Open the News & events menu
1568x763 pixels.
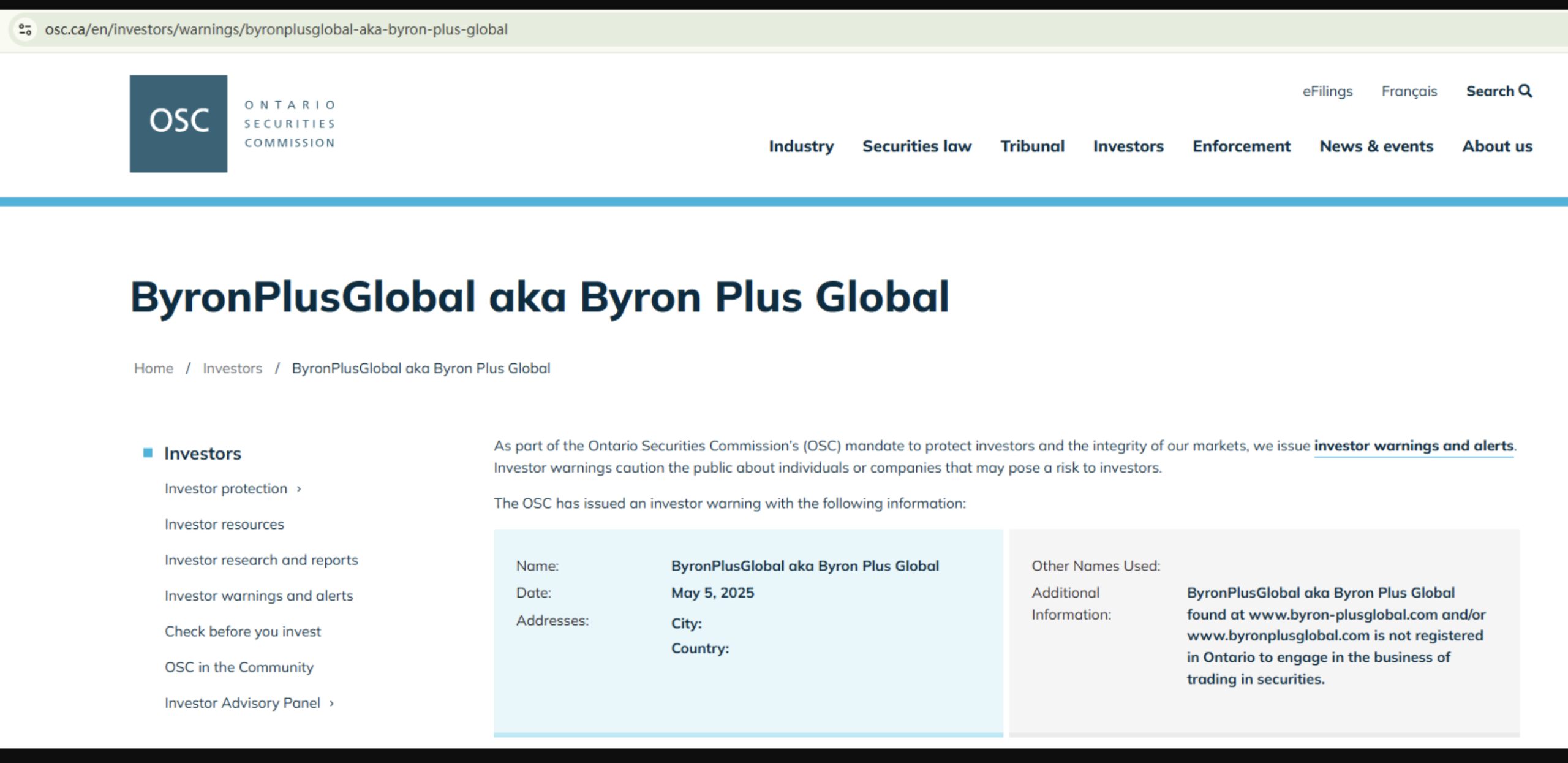coord(1376,146)
